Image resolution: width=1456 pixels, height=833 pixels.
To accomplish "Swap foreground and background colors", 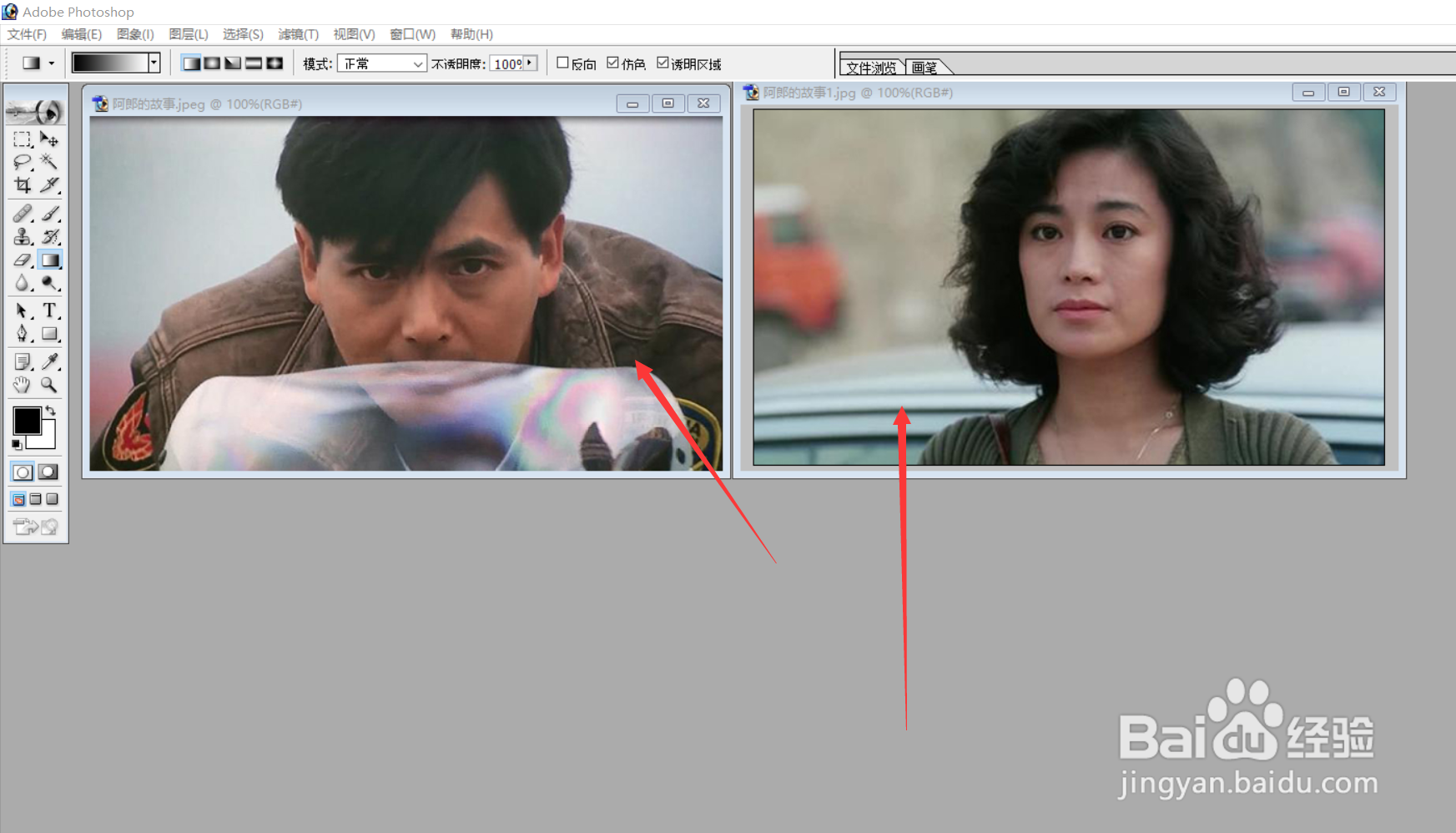I will pos(51,411).
